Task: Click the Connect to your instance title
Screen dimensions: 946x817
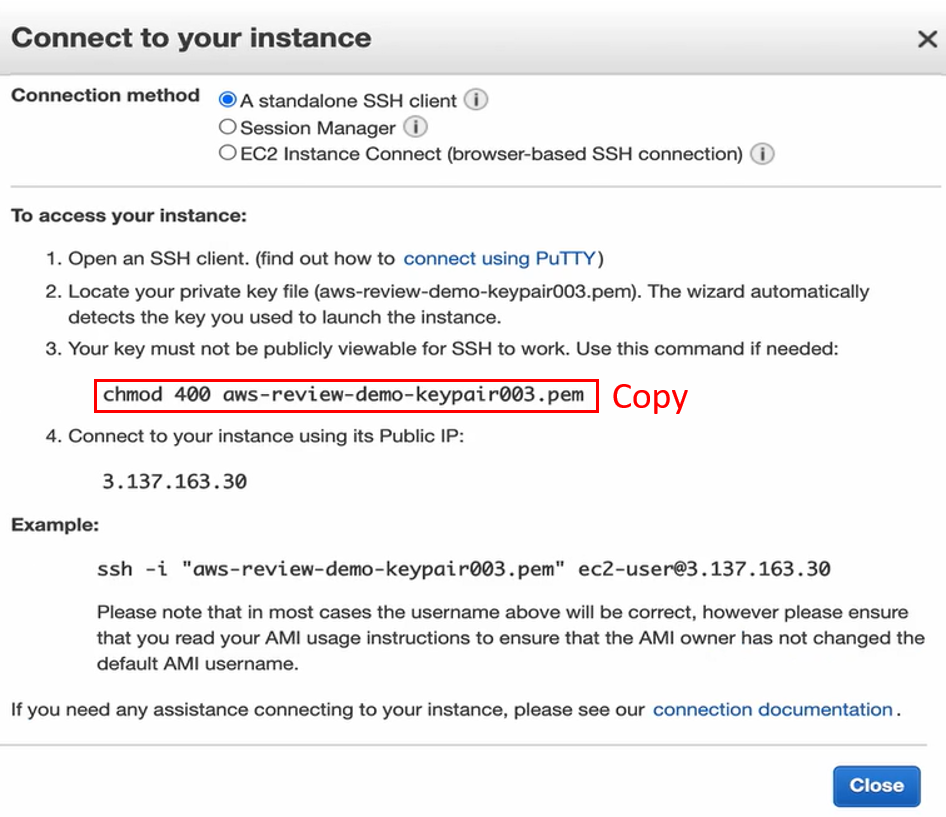Action: 191,38
